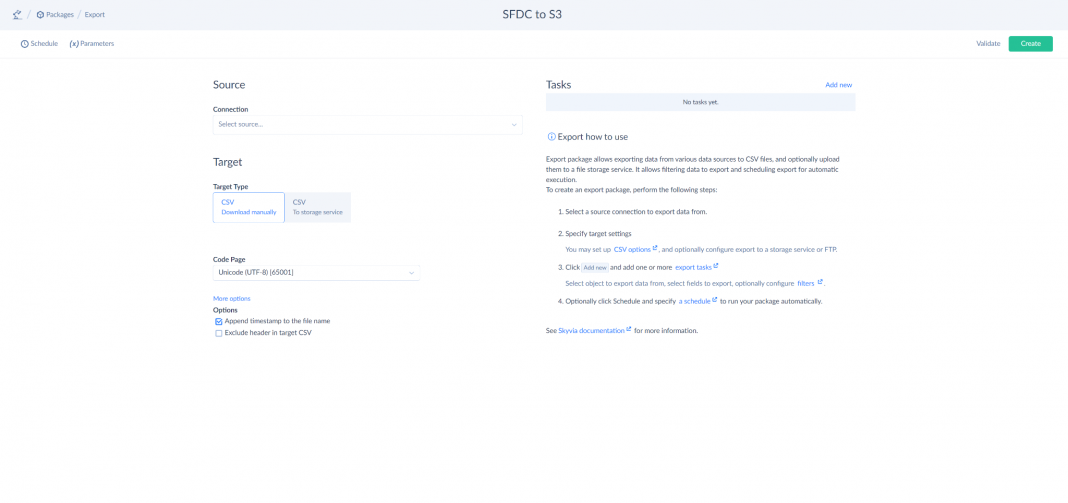
Task: Click external link icon after Skyvia documentation
Action: point(628,329)
